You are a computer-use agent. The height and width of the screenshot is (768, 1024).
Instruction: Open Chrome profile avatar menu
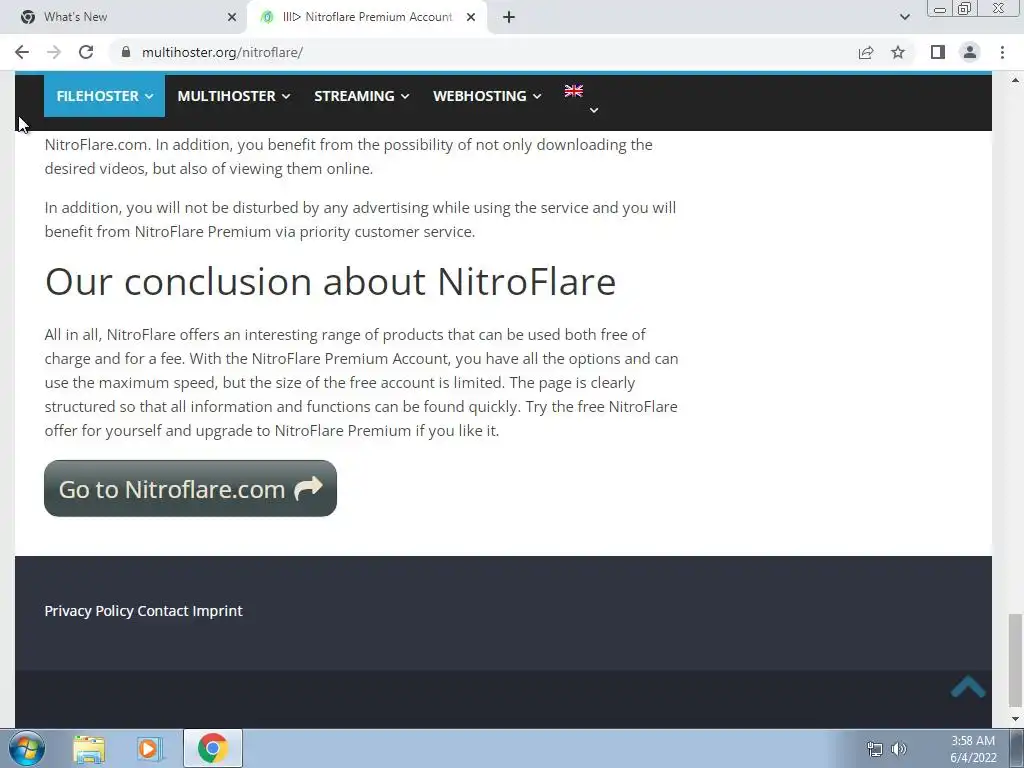click(x=970, y=52)
